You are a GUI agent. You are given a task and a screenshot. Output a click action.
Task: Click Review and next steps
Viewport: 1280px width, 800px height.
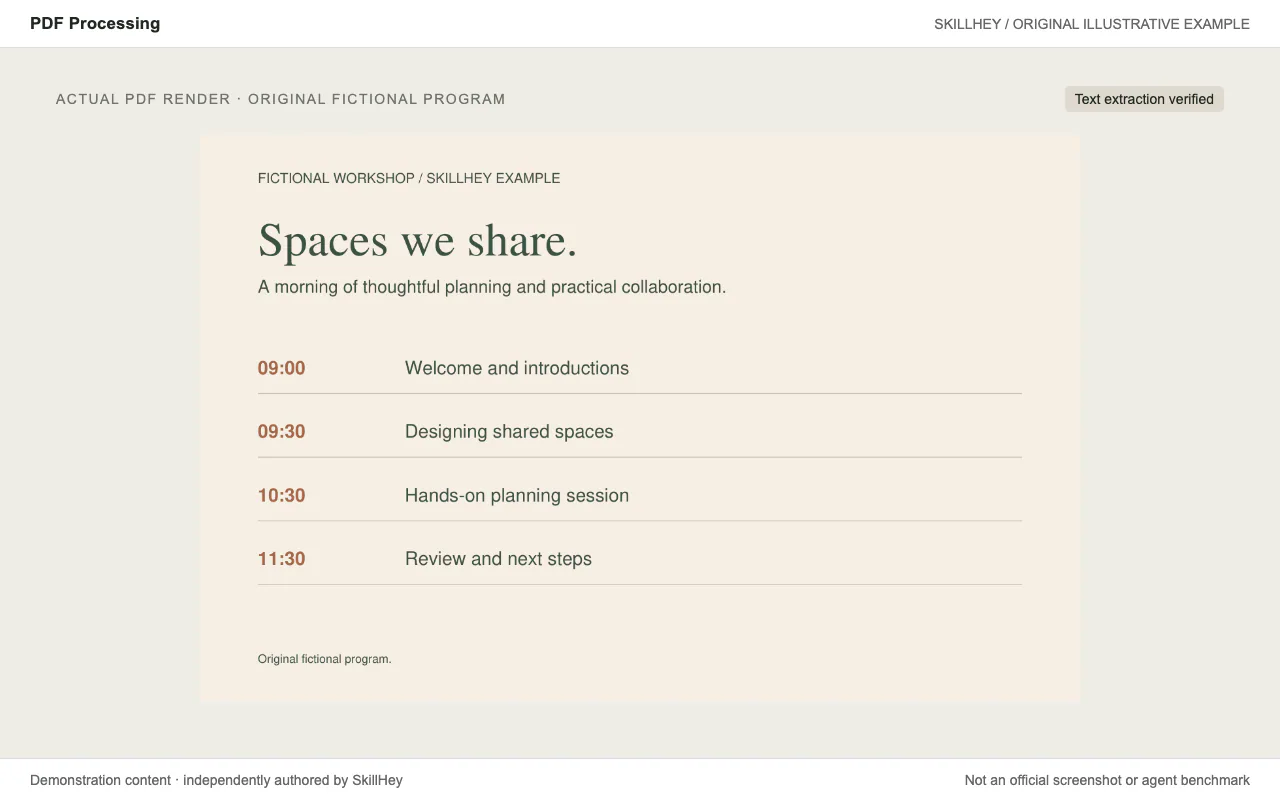[498, 559]
